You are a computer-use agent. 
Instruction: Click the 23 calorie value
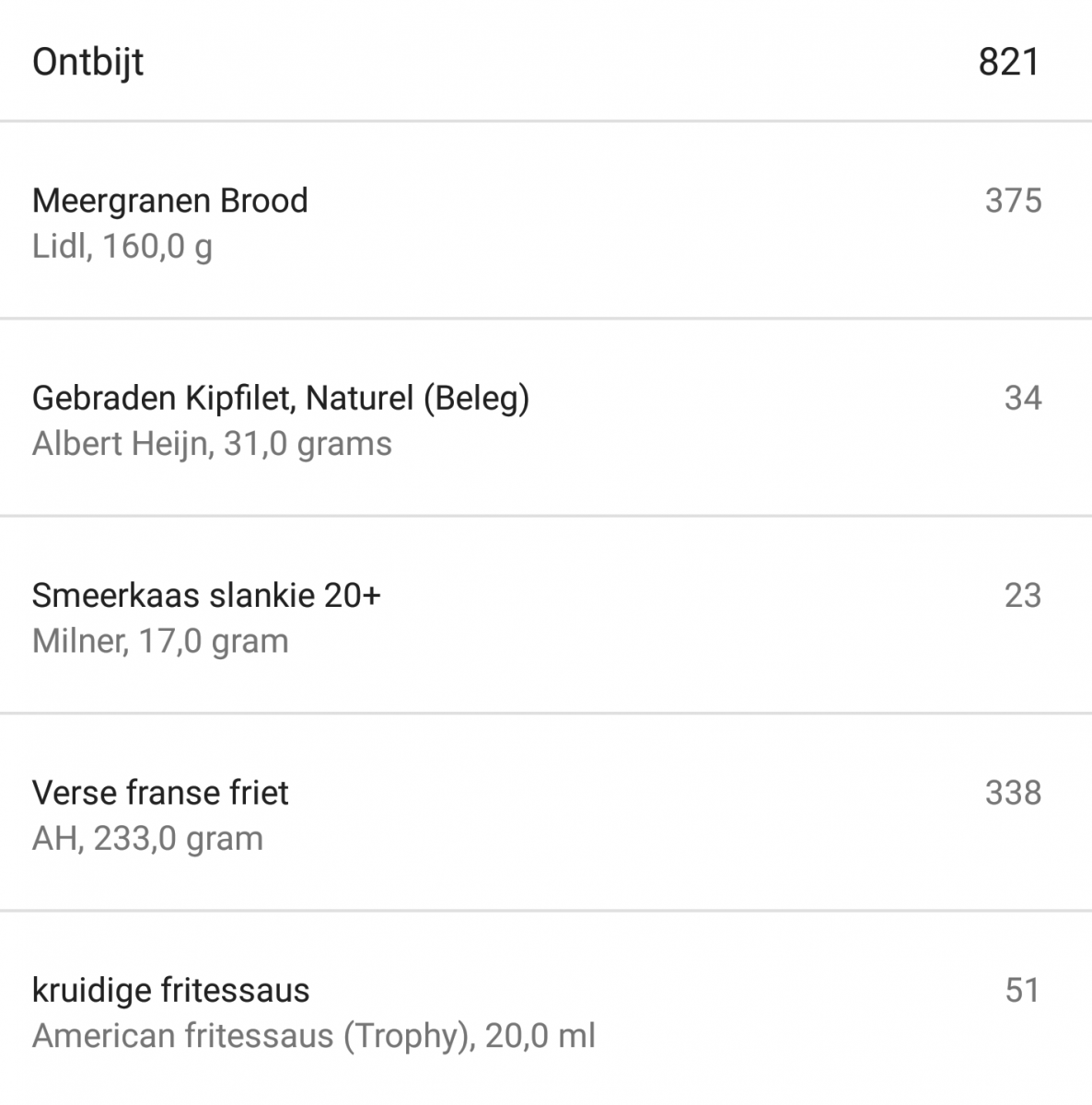click(x=1022, y=595)
